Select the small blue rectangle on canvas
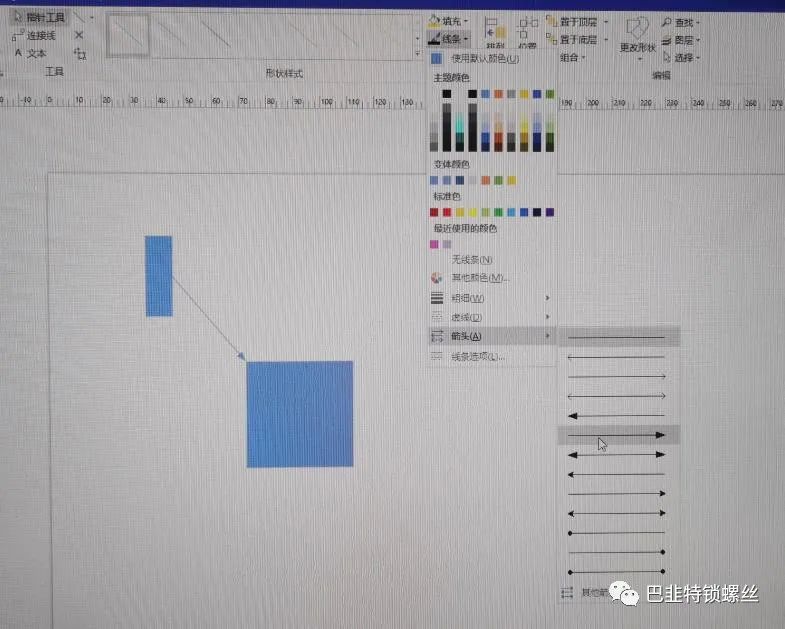The image size is (785, 629). point(159,276)
